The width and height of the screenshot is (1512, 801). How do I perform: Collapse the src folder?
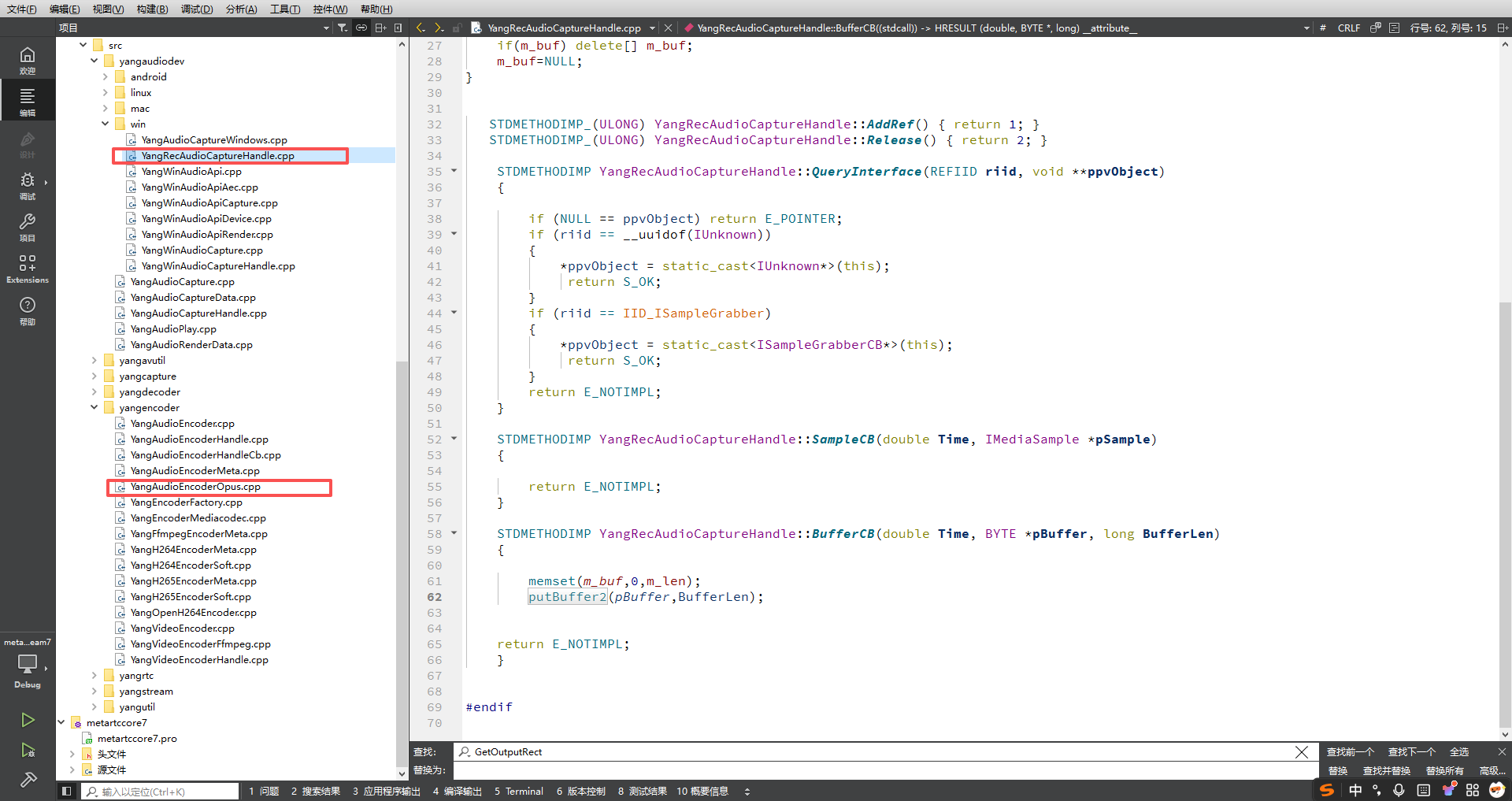83,45
